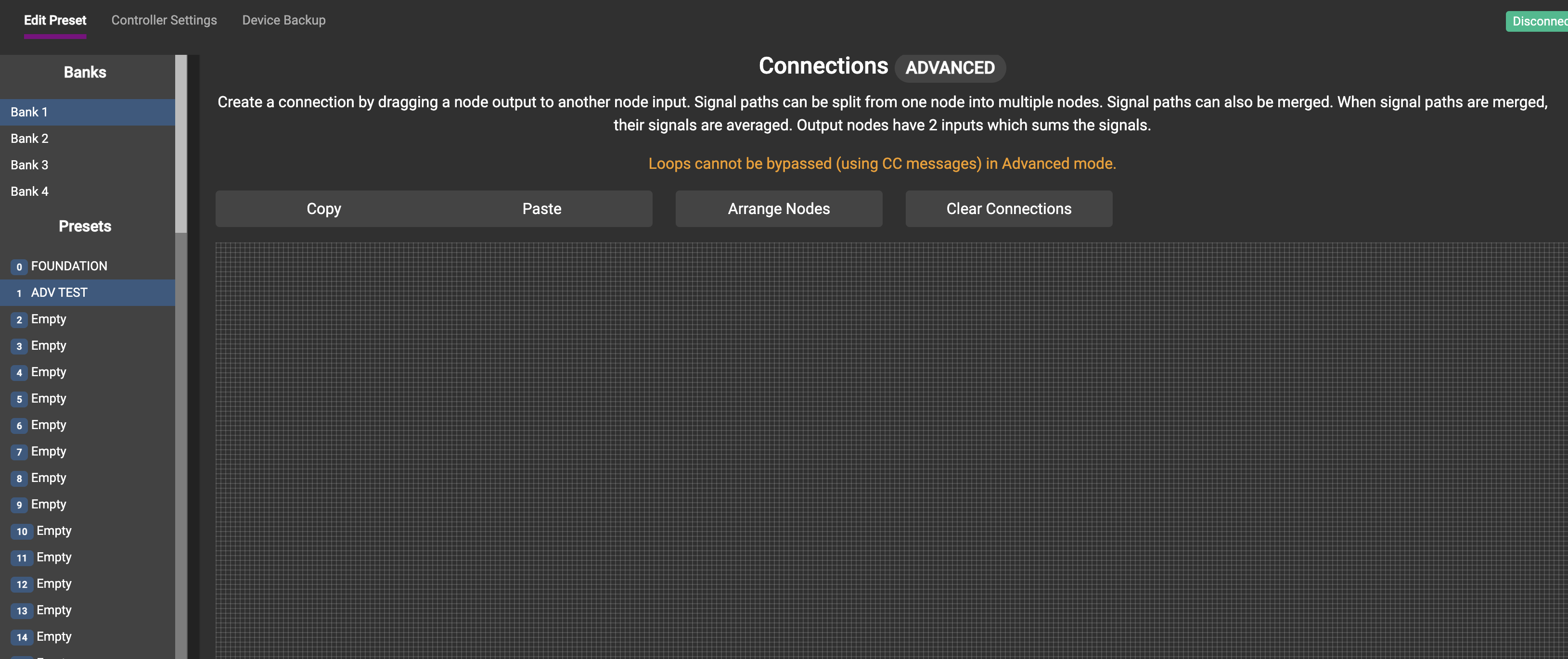1568x659 pixels.
Task: Toggle the ADVANCED mode badge
Action: click(950, 67)
